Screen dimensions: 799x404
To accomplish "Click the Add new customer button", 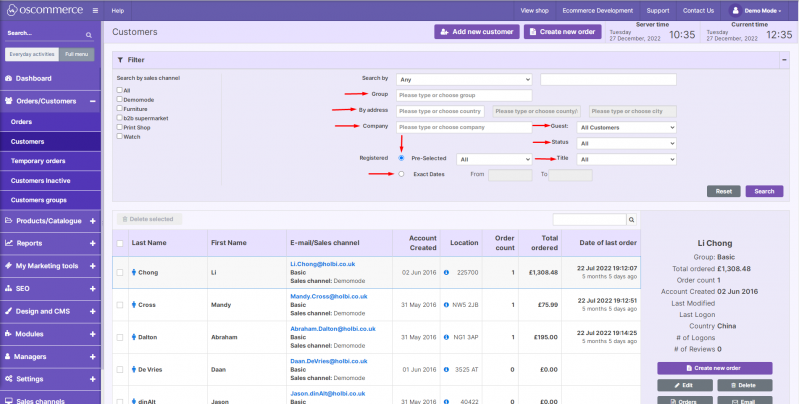I will [x=476, y=32].
